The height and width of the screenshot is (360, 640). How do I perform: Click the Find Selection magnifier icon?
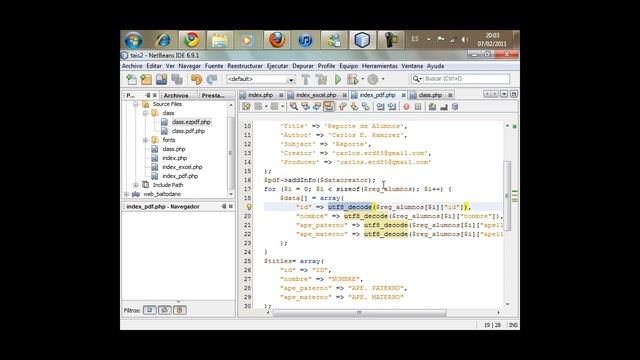293,107
